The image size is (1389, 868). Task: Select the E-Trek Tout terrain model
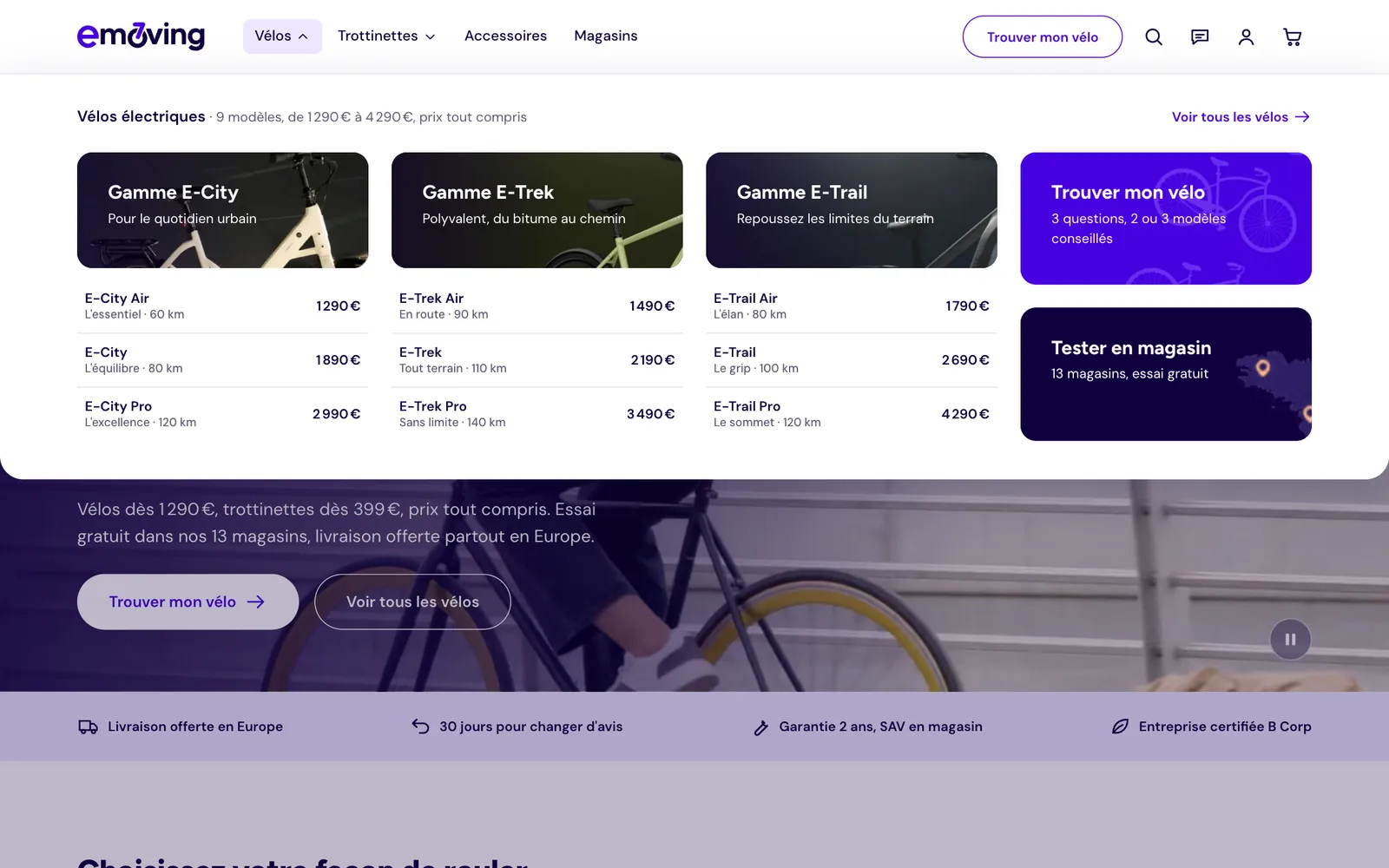click(x=537, y=360)
